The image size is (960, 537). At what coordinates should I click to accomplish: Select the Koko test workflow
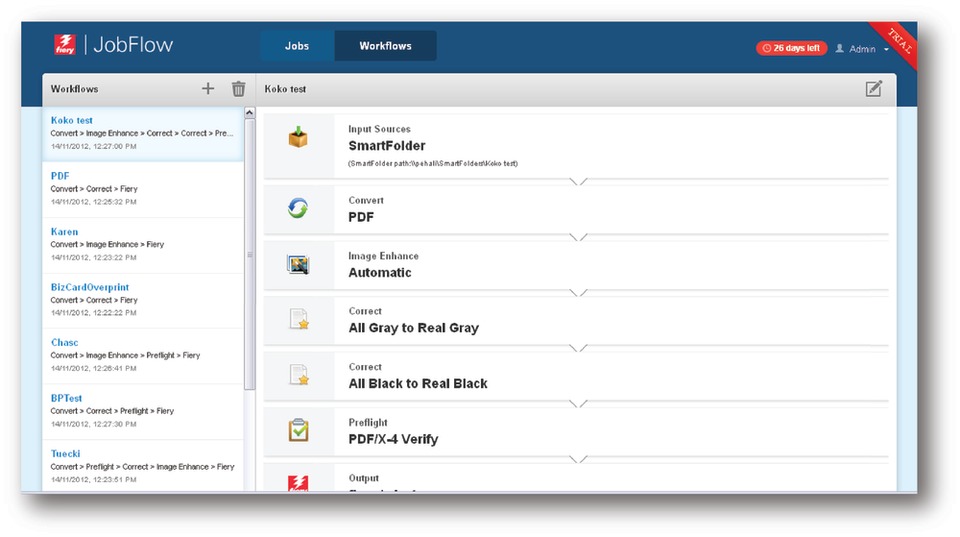tap(143, 134)
